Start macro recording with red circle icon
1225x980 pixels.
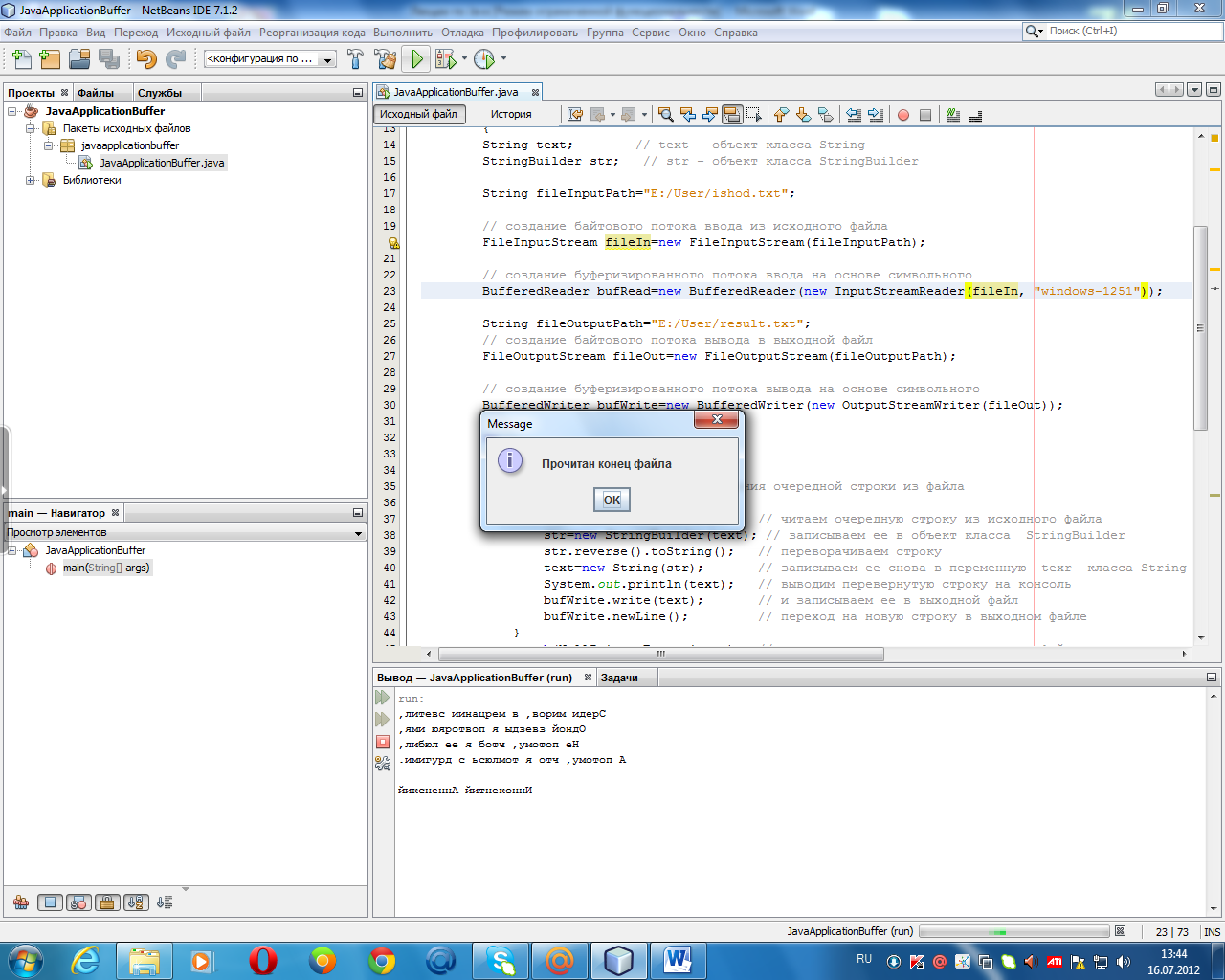(x=903, y=115)
